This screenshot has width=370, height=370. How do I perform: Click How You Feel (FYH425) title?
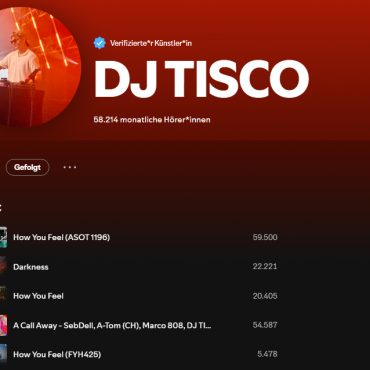click(57, 354)
